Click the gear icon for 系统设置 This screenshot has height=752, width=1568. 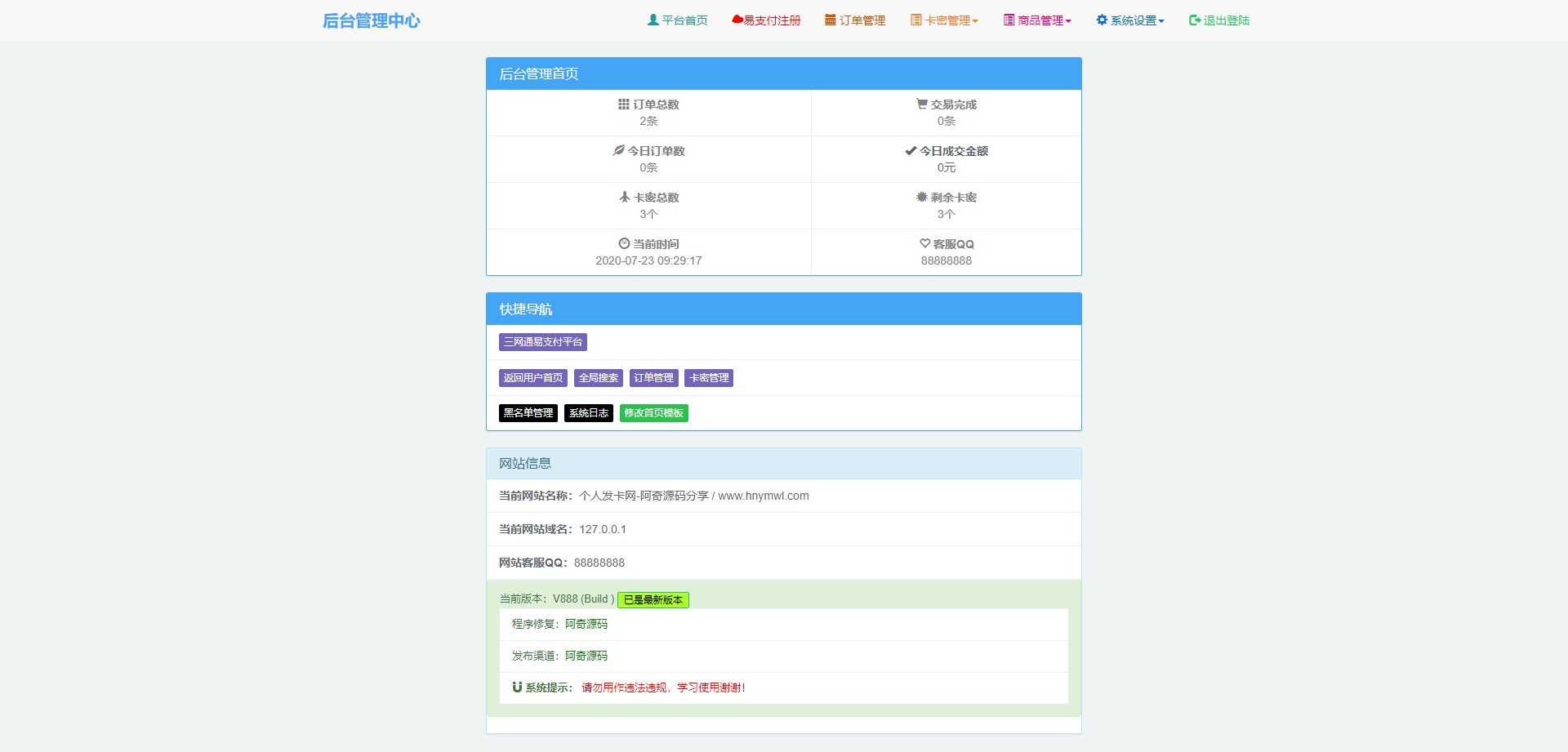(x=1102, y=20)
